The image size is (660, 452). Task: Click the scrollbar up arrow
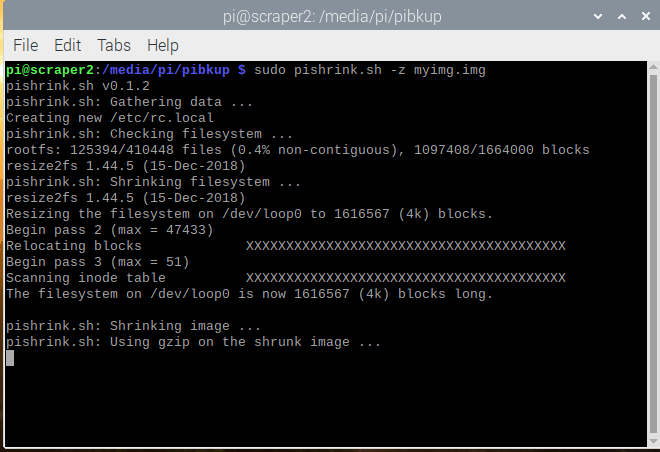pos(654,66)
